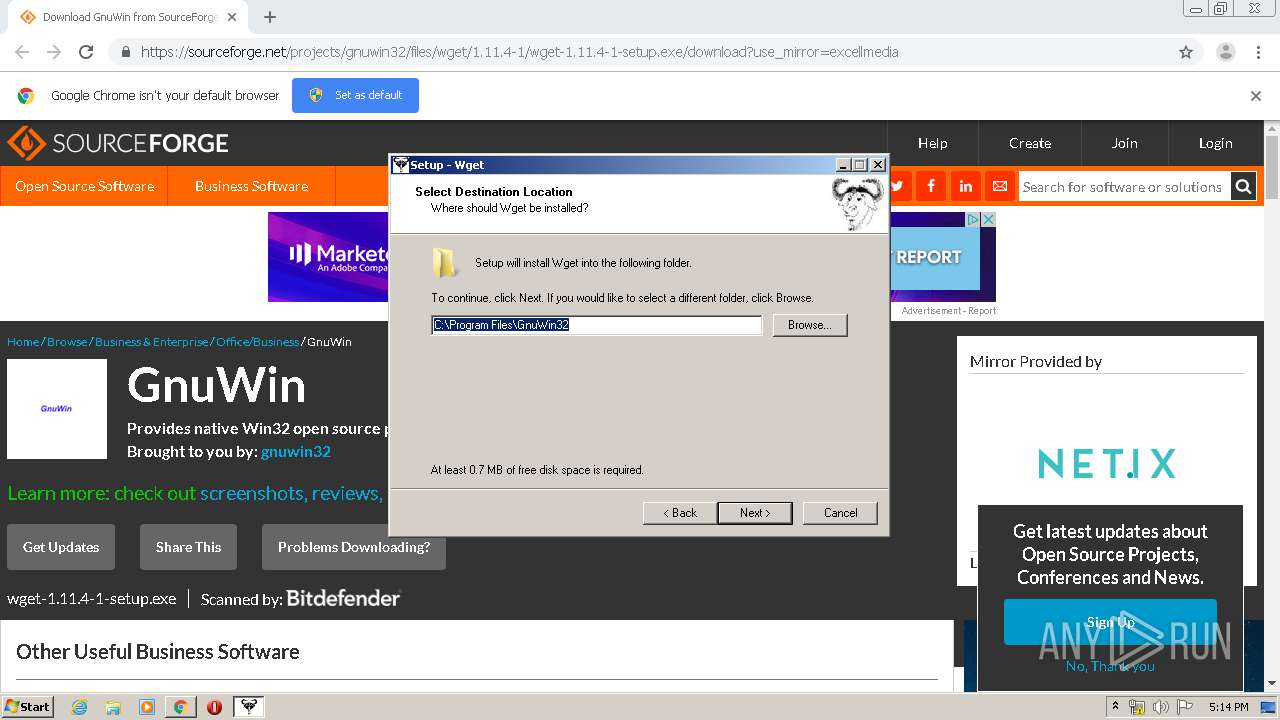
Task: Dismiss the default browser notification bar
Action: coord(1256,96)
